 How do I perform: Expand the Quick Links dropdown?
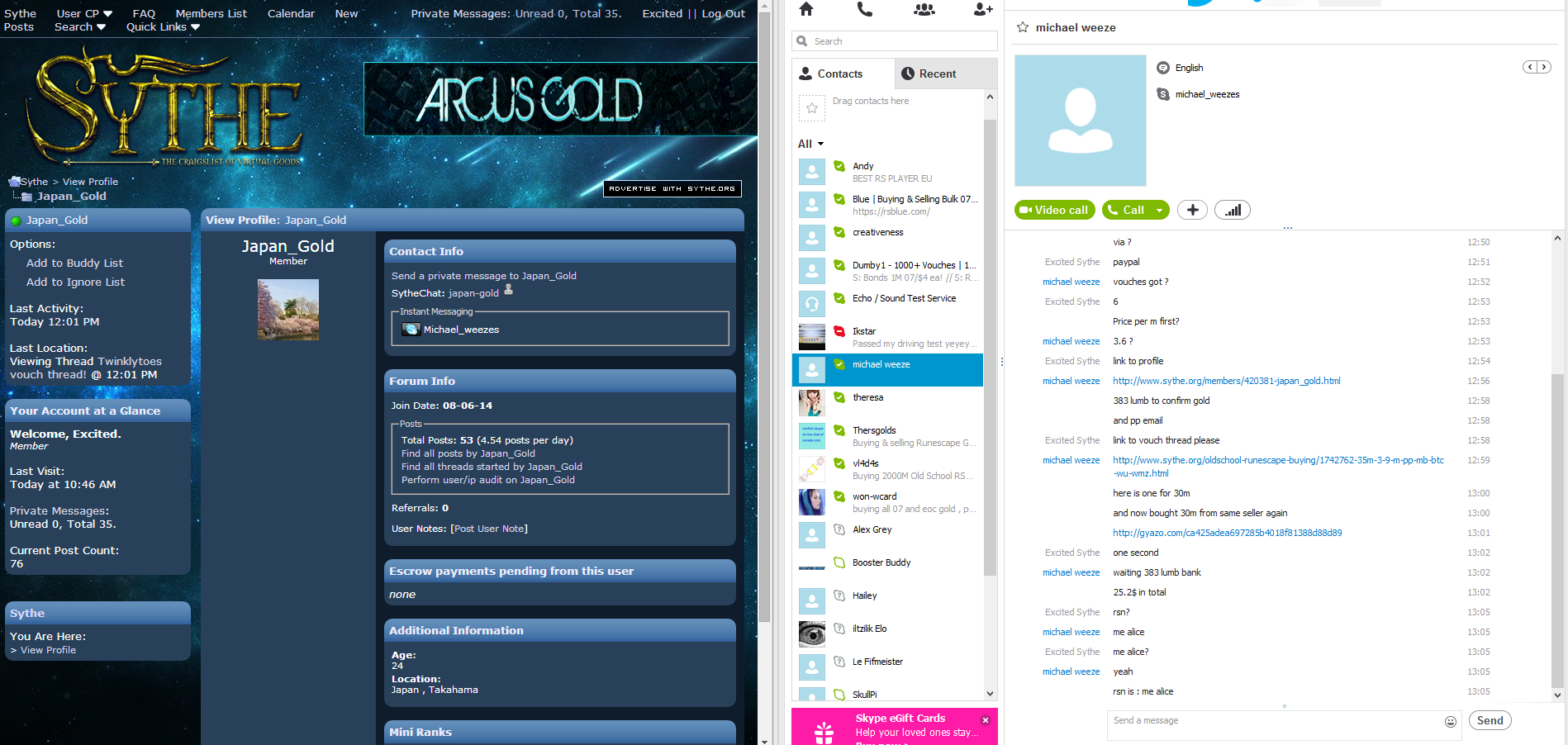tap(163, 26)
